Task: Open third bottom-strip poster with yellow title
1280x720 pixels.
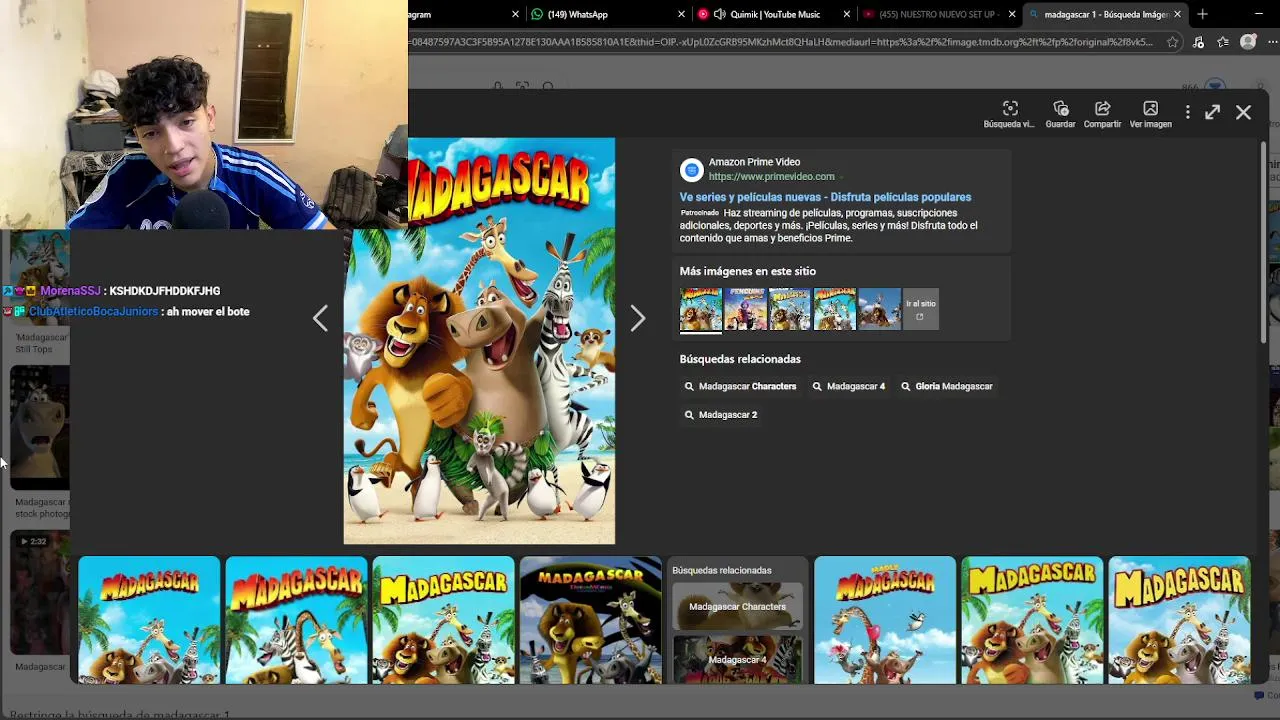Action: (443, 620)
